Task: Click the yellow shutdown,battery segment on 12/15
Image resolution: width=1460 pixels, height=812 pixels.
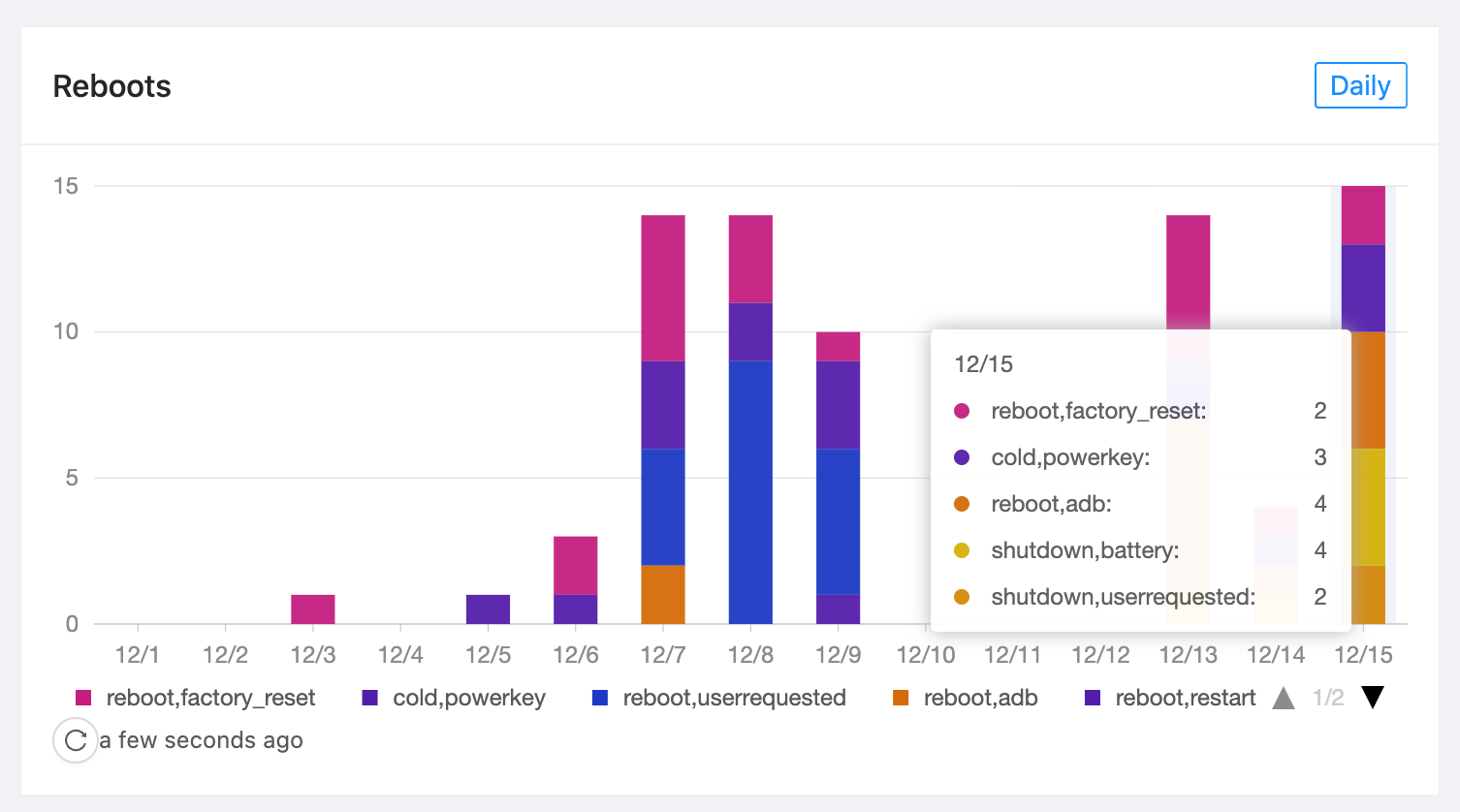Action: coord(1363,507)
